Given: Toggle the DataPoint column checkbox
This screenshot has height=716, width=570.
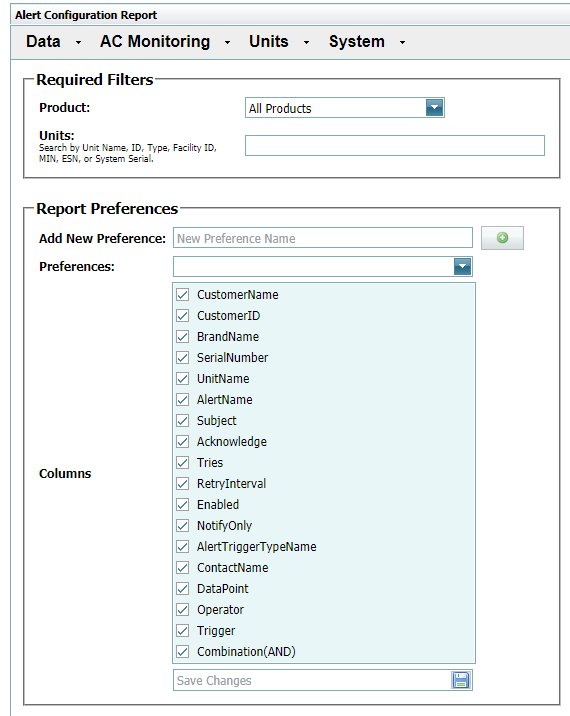Looking at the screenshot, I should click(x=183, y=589).
